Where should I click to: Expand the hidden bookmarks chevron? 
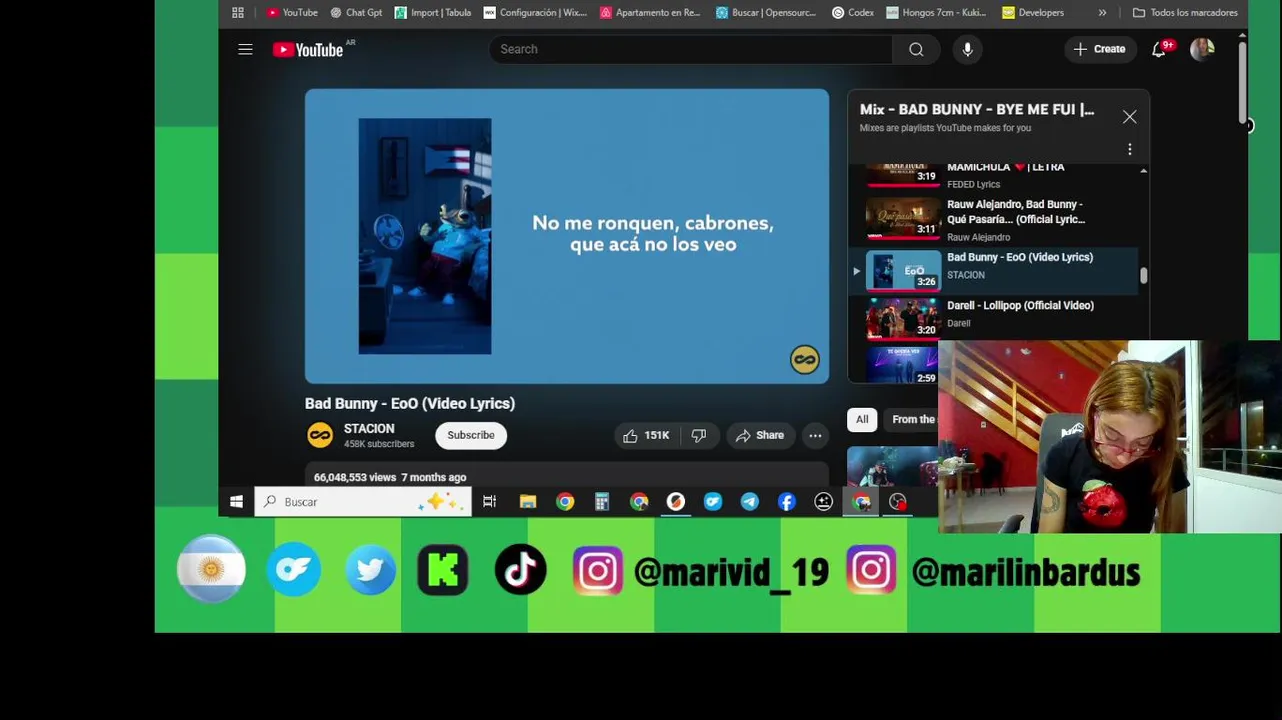pos(1102,13)
